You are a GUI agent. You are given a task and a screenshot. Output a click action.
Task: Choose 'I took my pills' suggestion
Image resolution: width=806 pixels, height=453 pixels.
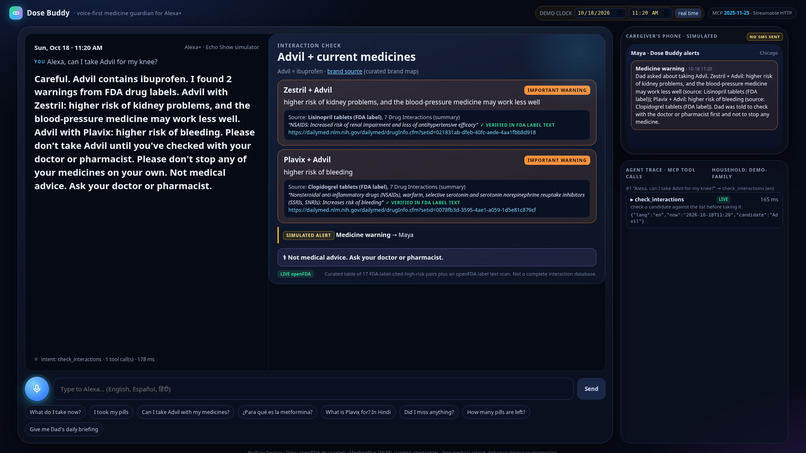coord(111,412)
